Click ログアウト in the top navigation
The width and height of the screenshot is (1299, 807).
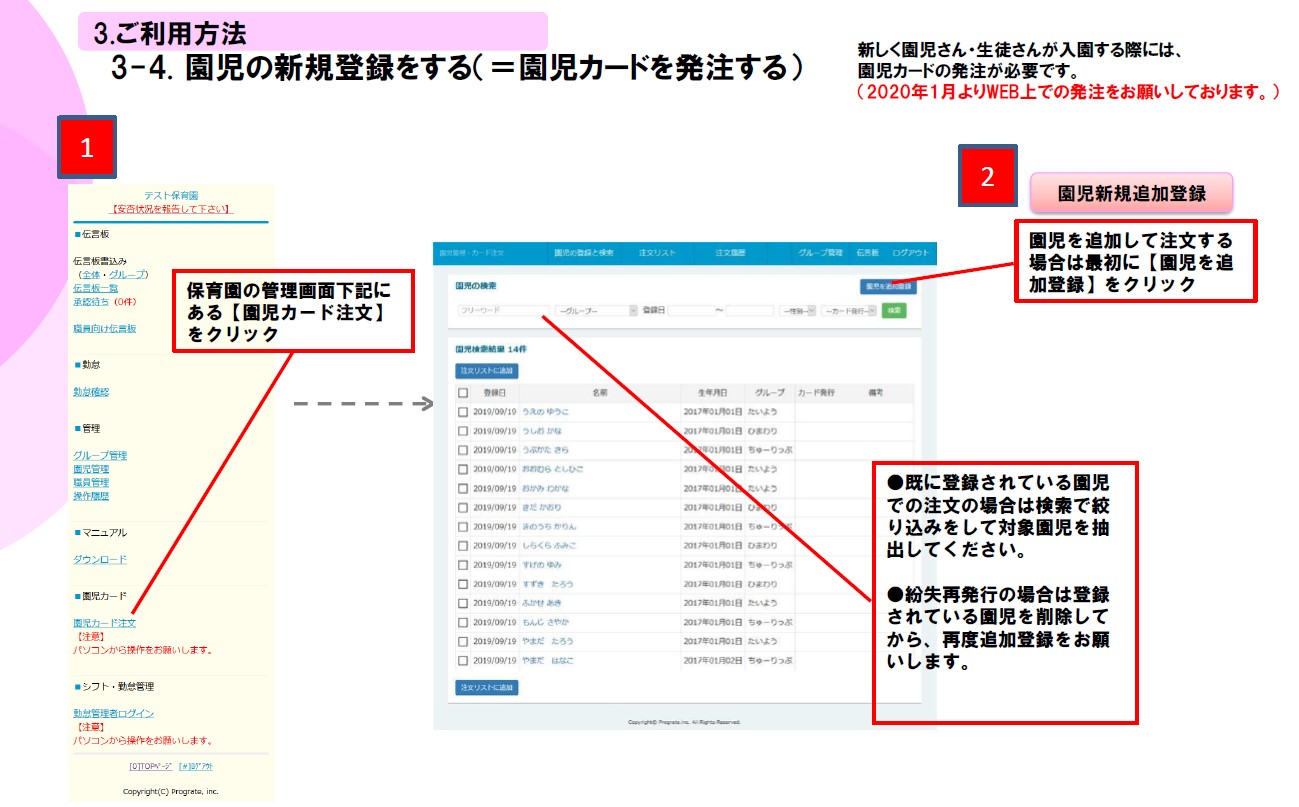[x=910, y=253]
